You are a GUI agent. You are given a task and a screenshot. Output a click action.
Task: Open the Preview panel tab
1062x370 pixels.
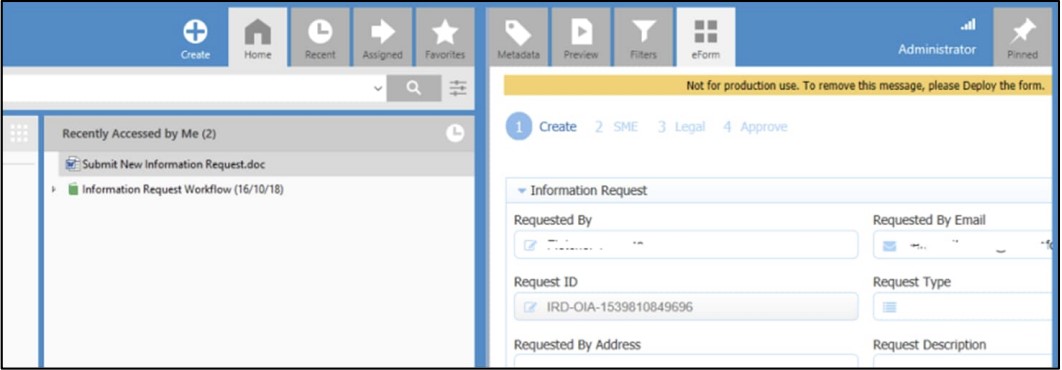coord(581,37)
